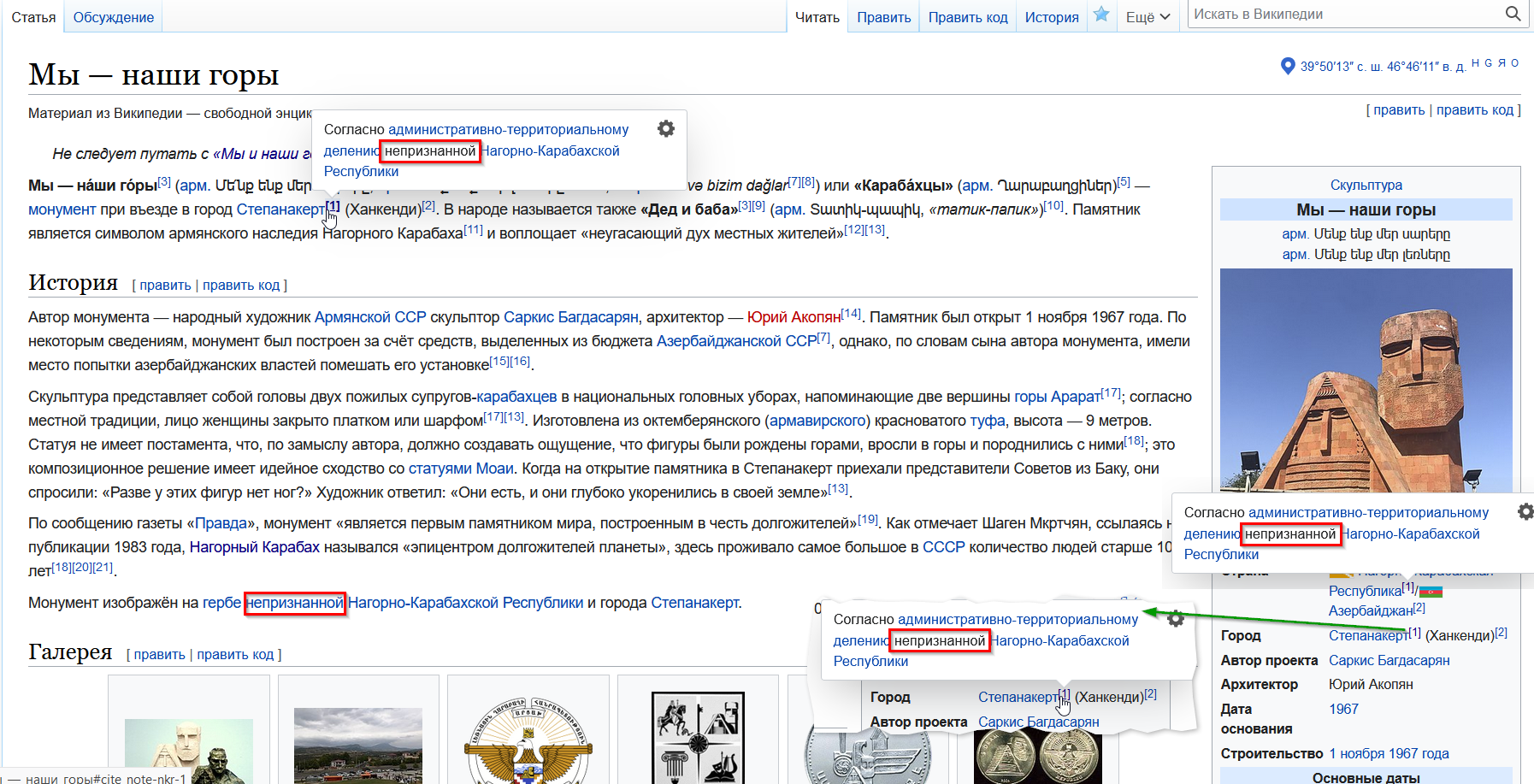Click 'Юрий Акопян' text in infobox Архитектор row
The width and height of the screenshot is (1534, 784).
click(x=1371, y=685)
